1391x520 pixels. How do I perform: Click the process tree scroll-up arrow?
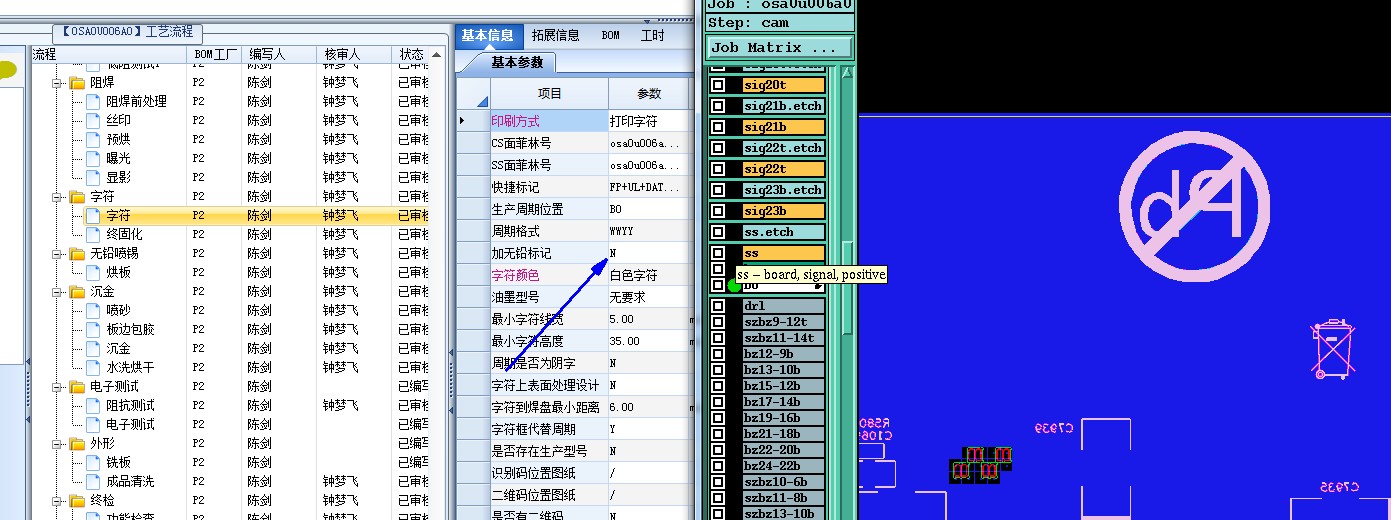pos(438,54)
